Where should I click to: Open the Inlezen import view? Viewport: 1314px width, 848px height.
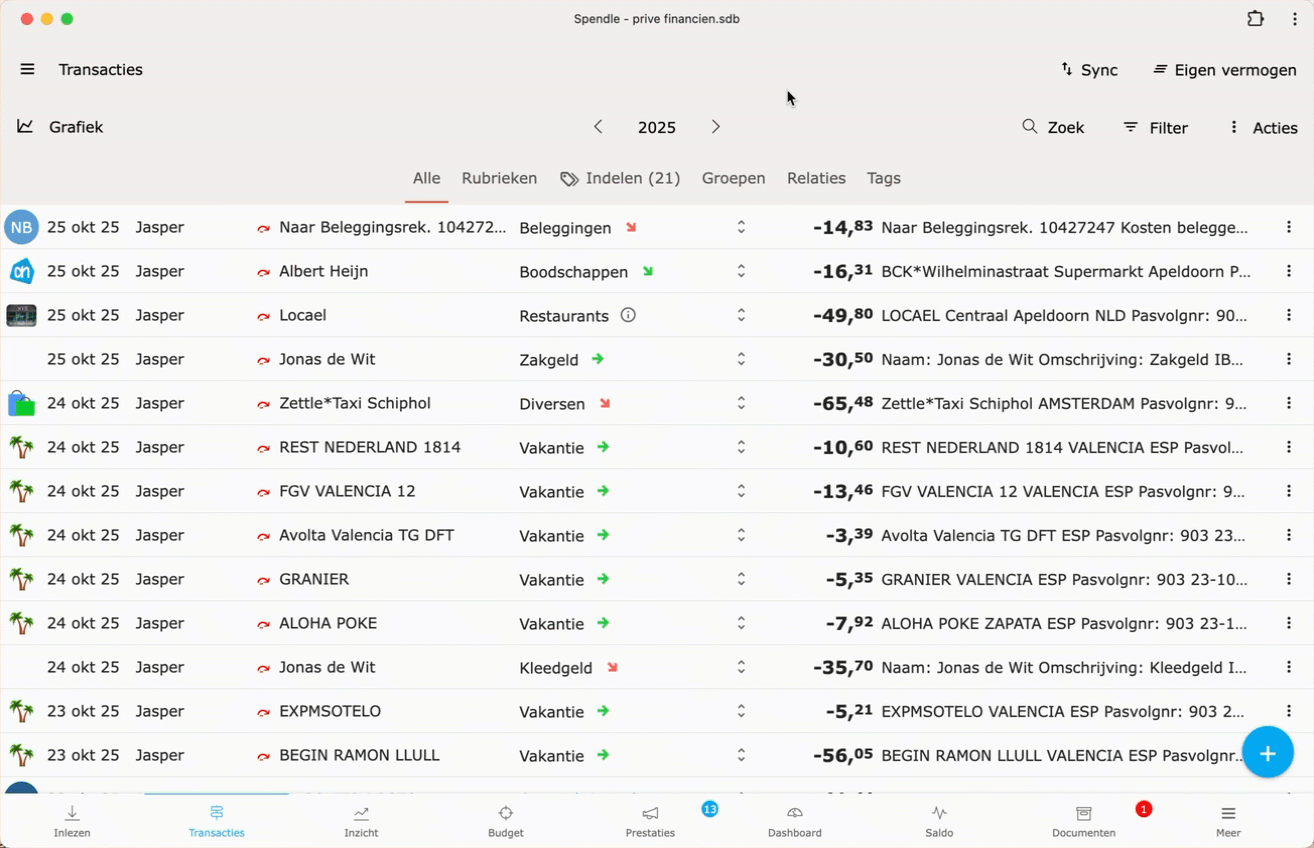pyautogui.click(x=72, y=821)
